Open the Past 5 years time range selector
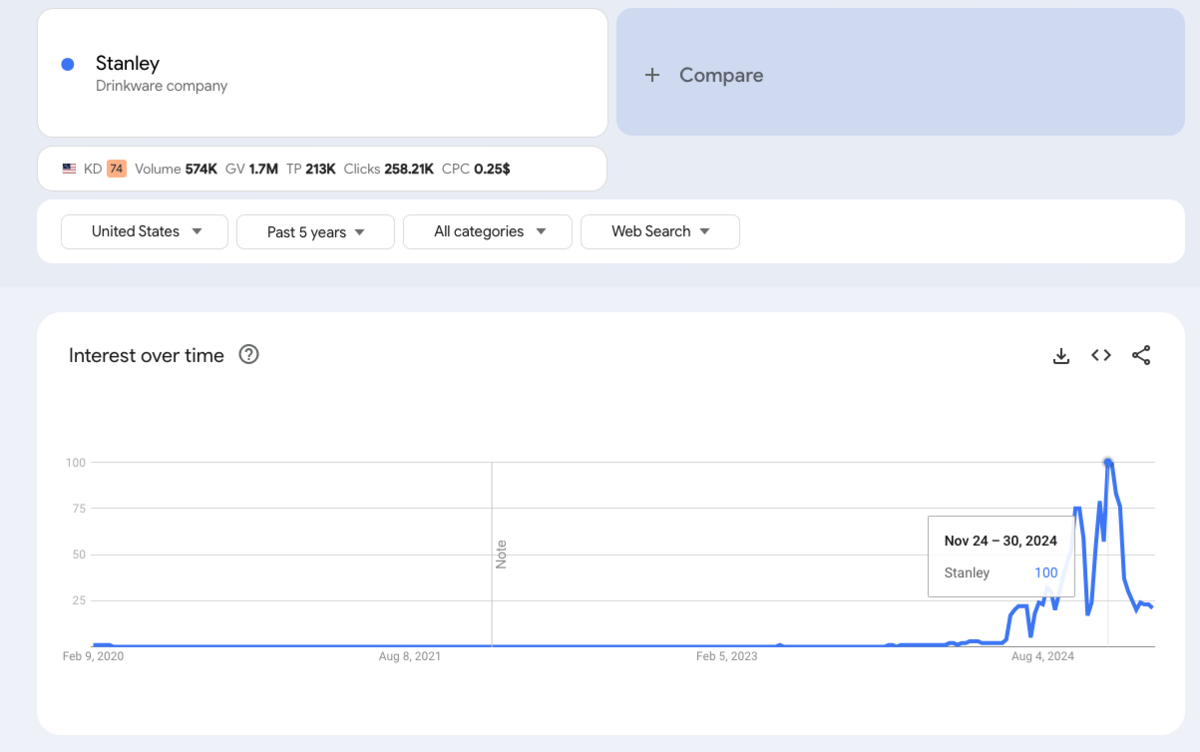 click(x=315, y=231)
